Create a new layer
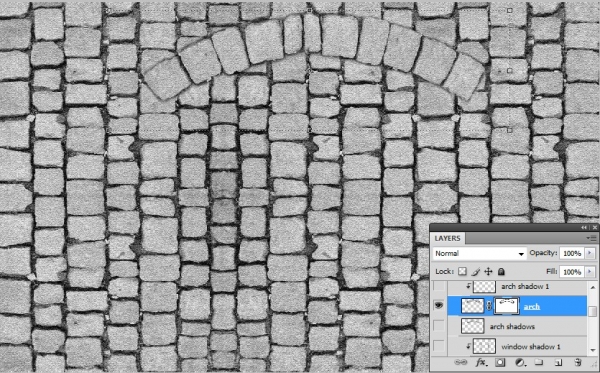Image resolution: width=600 pixels, height=373 pixels. coord(558,362)
